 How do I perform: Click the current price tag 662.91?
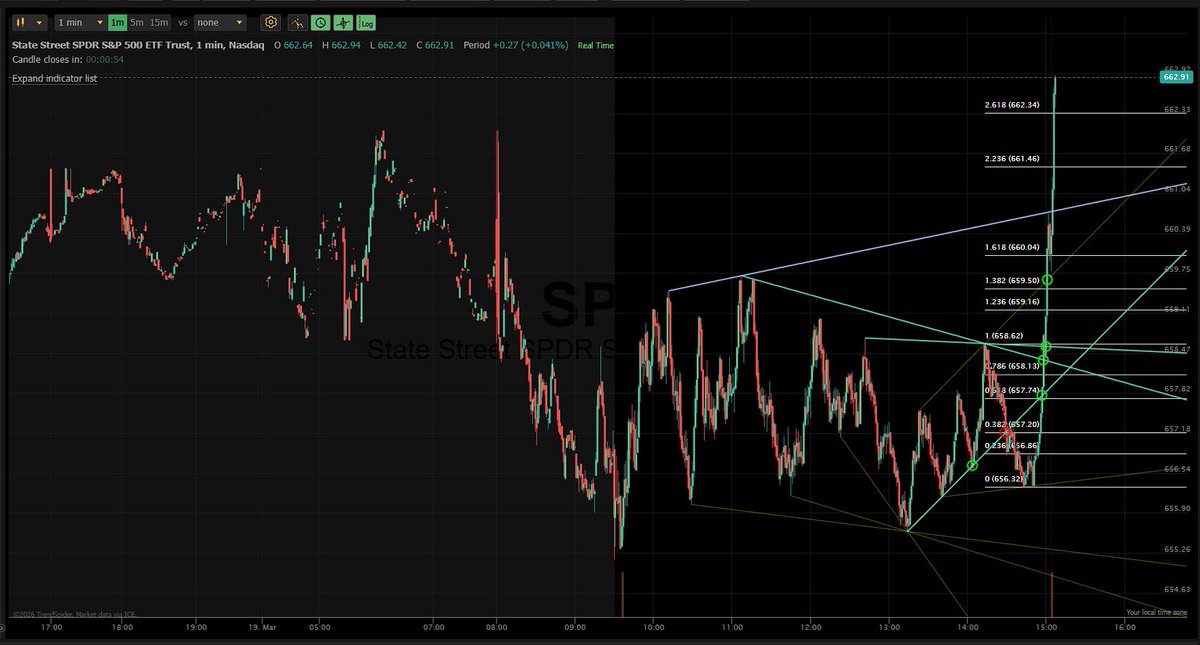pyautogui.click(x=1176, y=77)
